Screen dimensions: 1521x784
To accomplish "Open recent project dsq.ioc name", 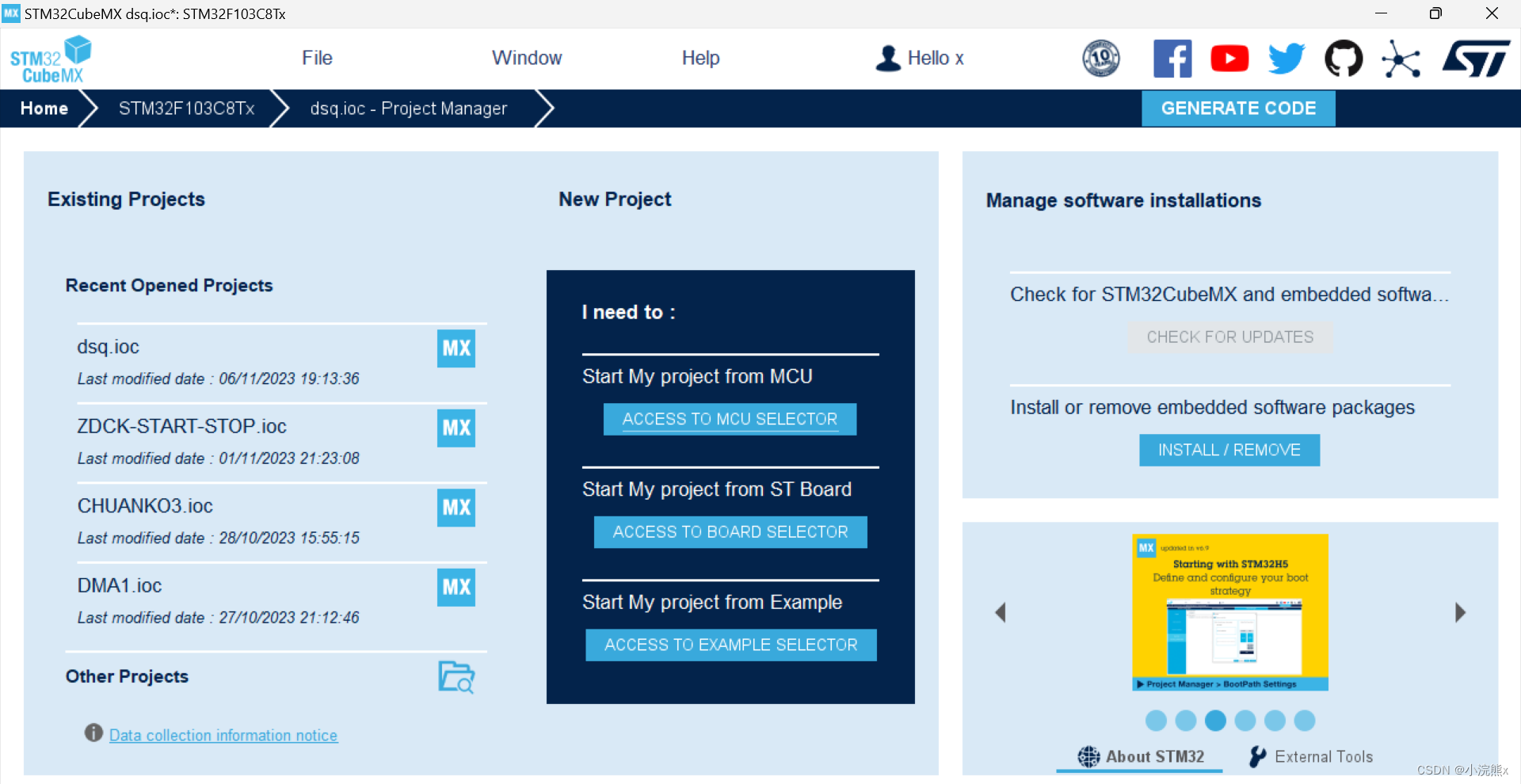I will pos(108,347).
